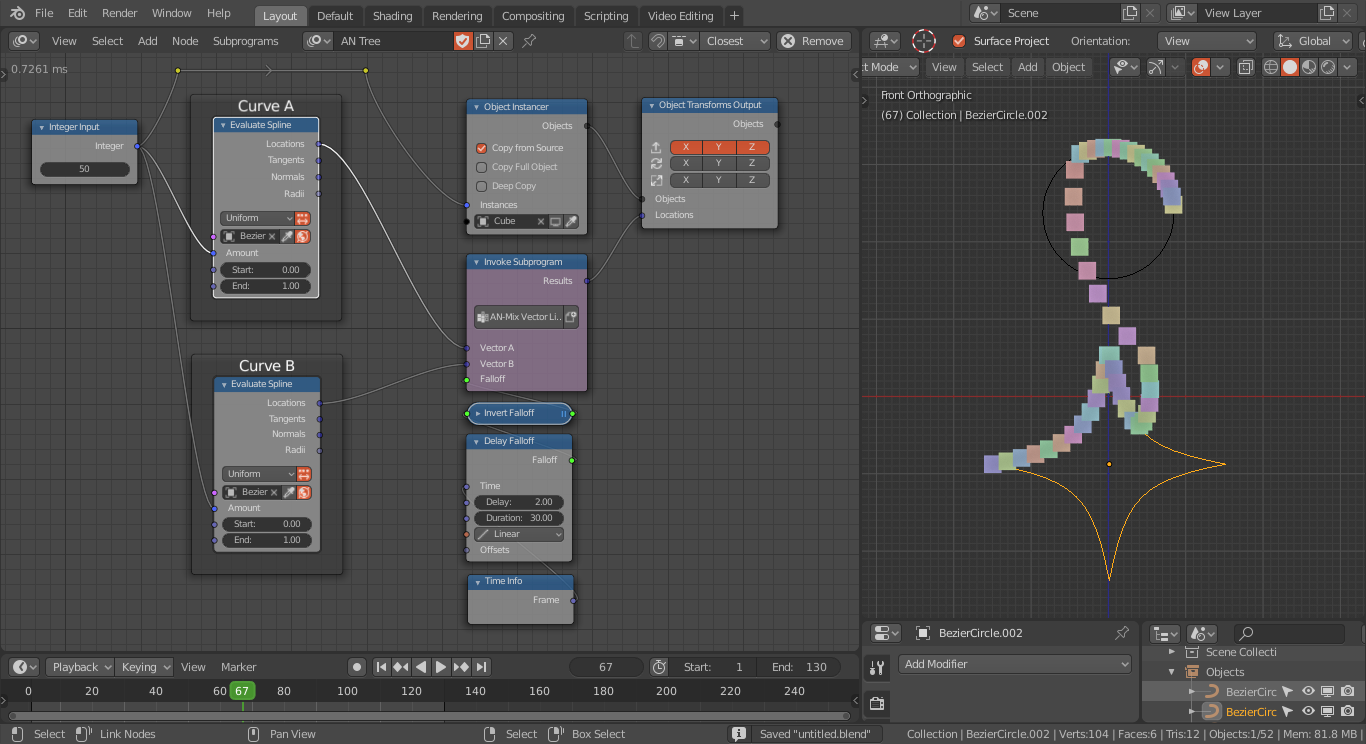Pin the node tree
This screenshot has height=744, width=1366.
pos(529,41)
